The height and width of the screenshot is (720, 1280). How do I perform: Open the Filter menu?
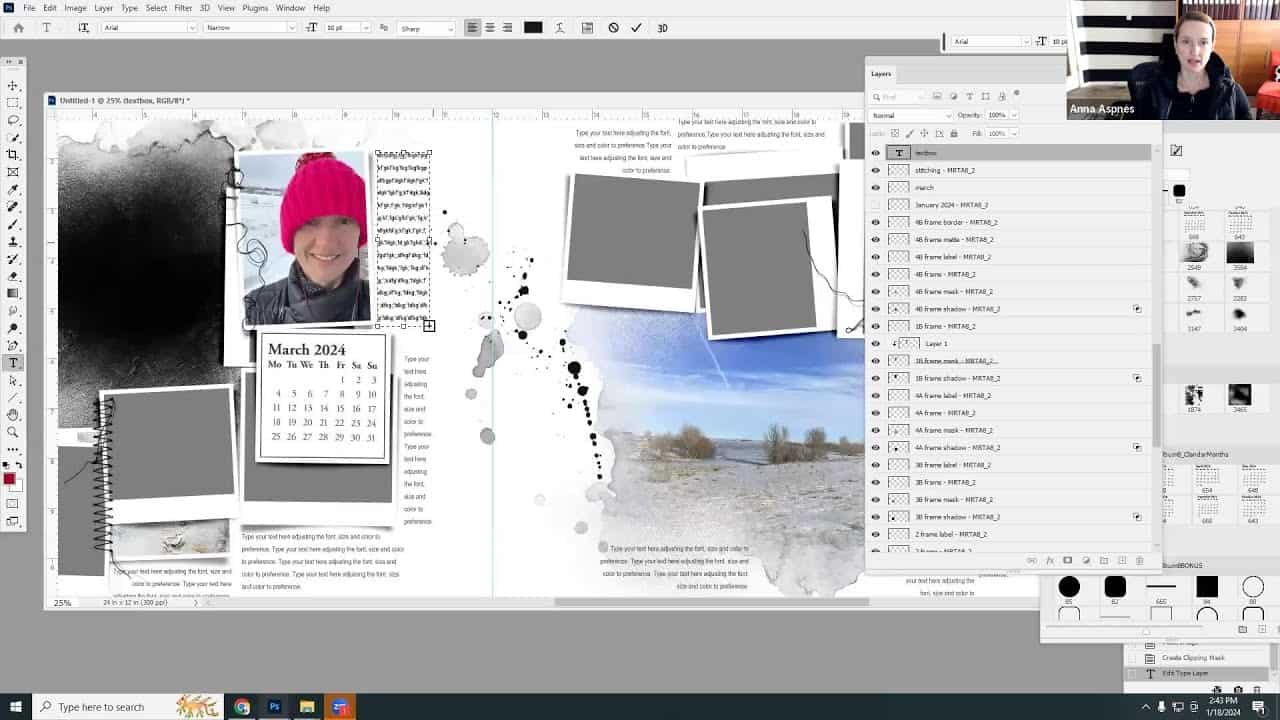click(183, 8)
